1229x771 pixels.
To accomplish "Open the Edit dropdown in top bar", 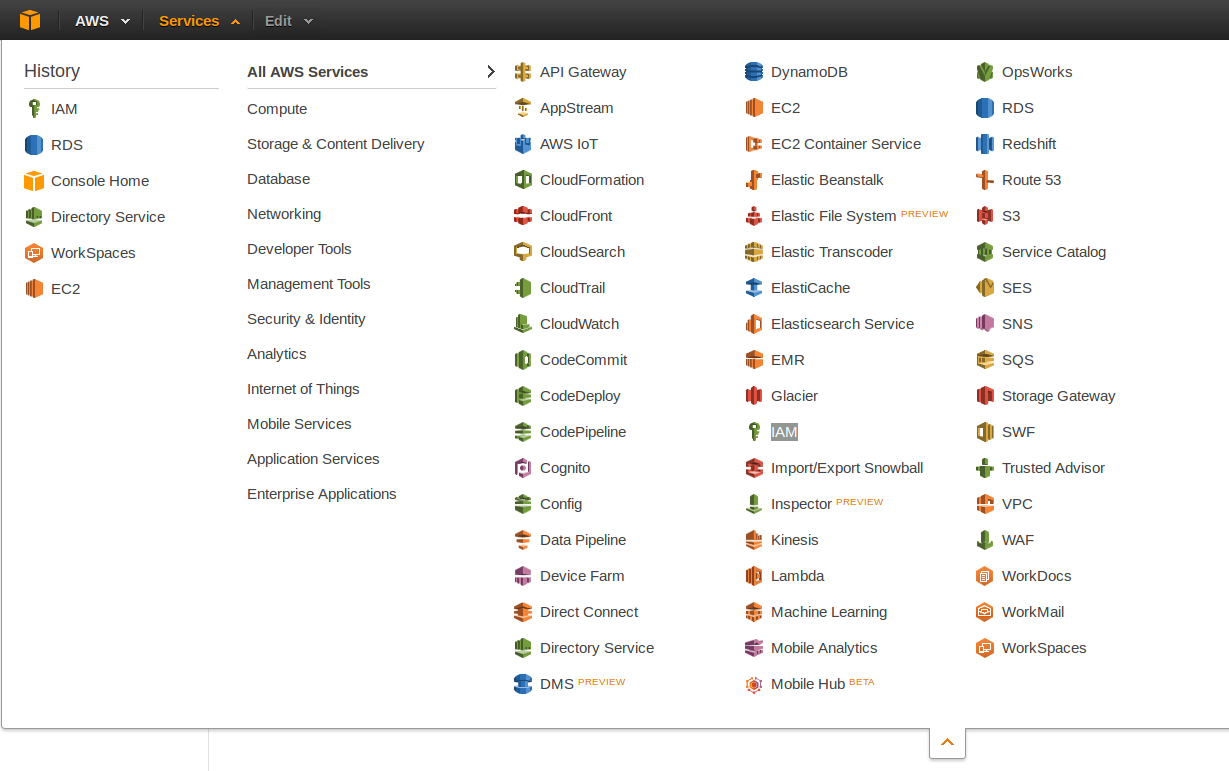I will pos(289,20).
